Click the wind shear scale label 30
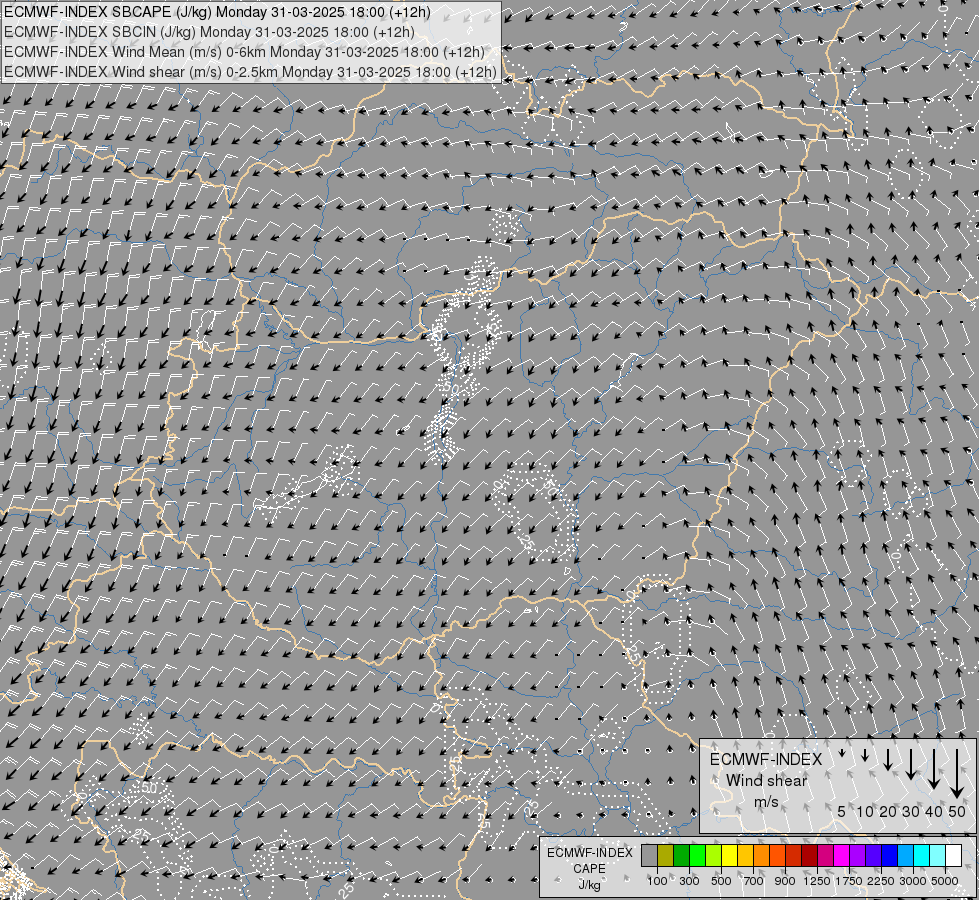 [x=911, y=811]
